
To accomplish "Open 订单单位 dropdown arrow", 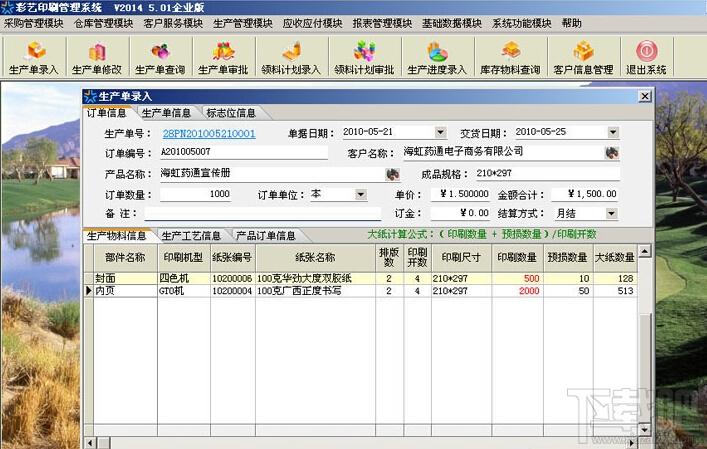I will pyautogui.click(x=360, y=194).
